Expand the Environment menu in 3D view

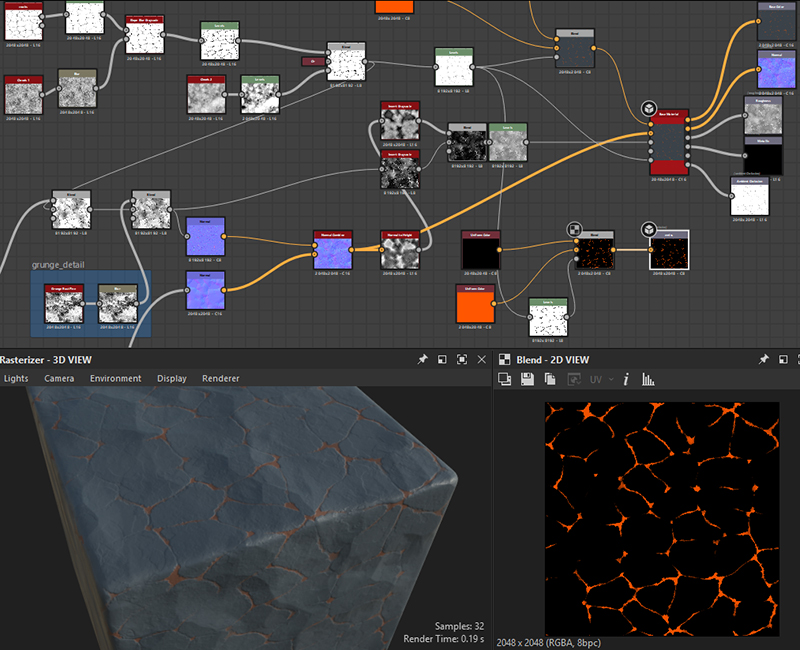click(x=115, y=379)
